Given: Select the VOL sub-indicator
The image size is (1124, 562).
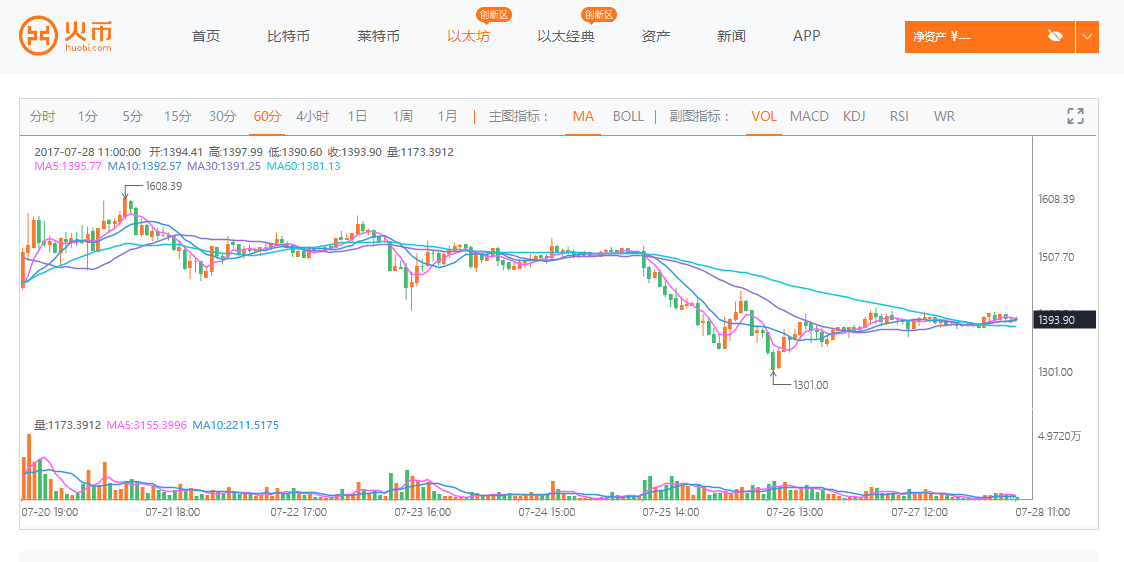Looking at the screenshot, I should pos(764,116).
